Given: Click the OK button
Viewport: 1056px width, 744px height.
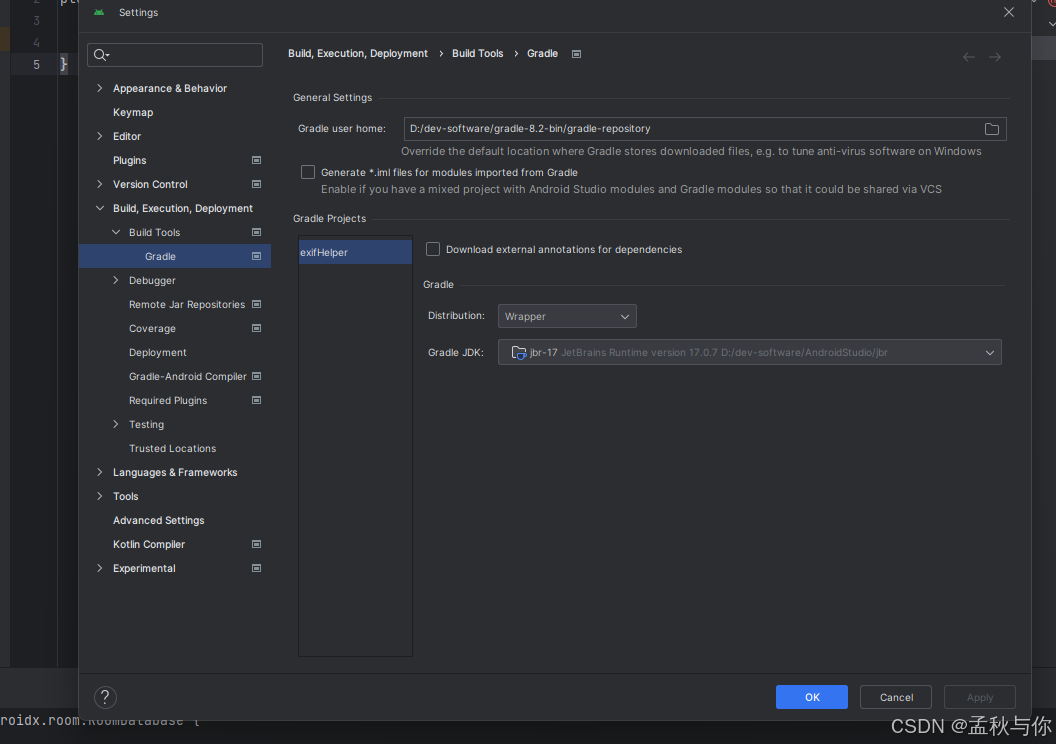Looking at the screenshot, I should tap(812, 697).
